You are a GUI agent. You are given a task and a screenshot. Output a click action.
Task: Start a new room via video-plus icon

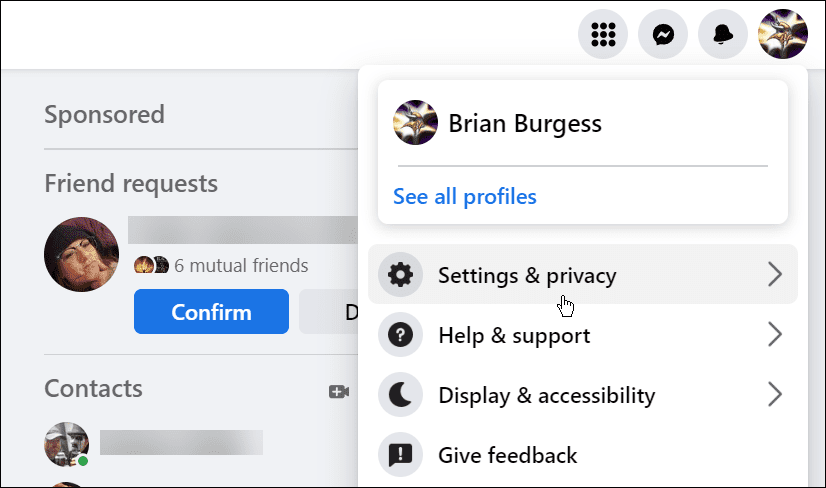click(339, 392)
